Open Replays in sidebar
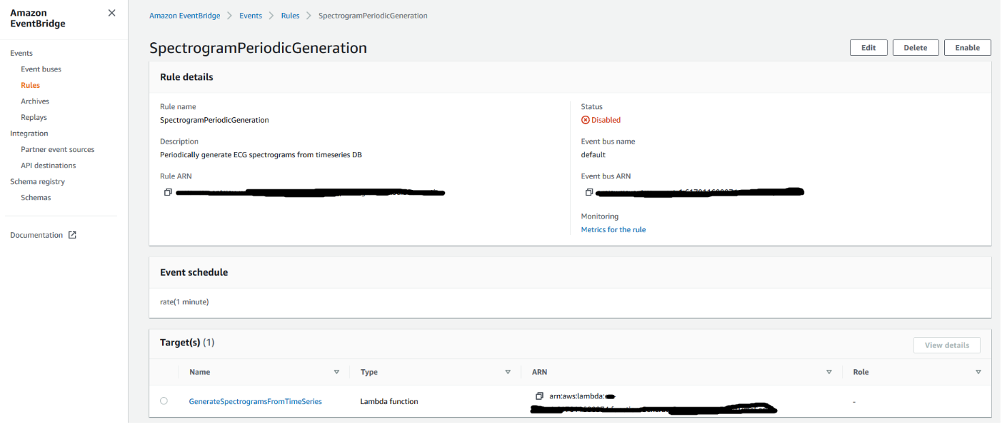Viewport: 1002px width, 427px height. tap(33, 118)
